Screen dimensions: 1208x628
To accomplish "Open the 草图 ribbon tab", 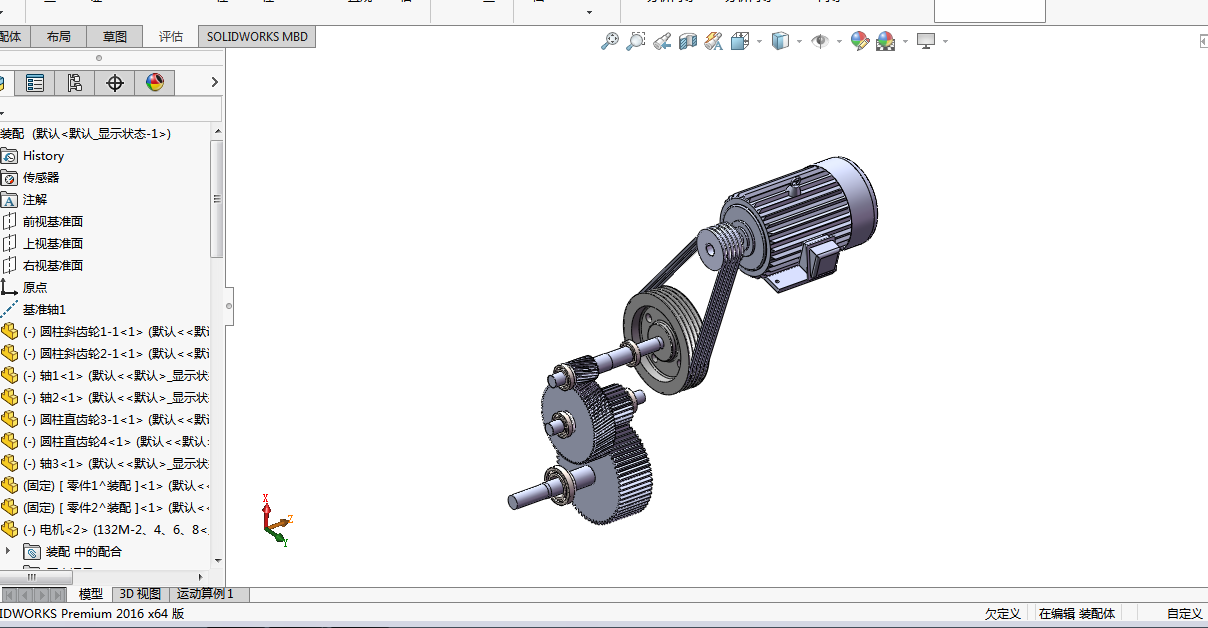I will [x=115, y=37].
